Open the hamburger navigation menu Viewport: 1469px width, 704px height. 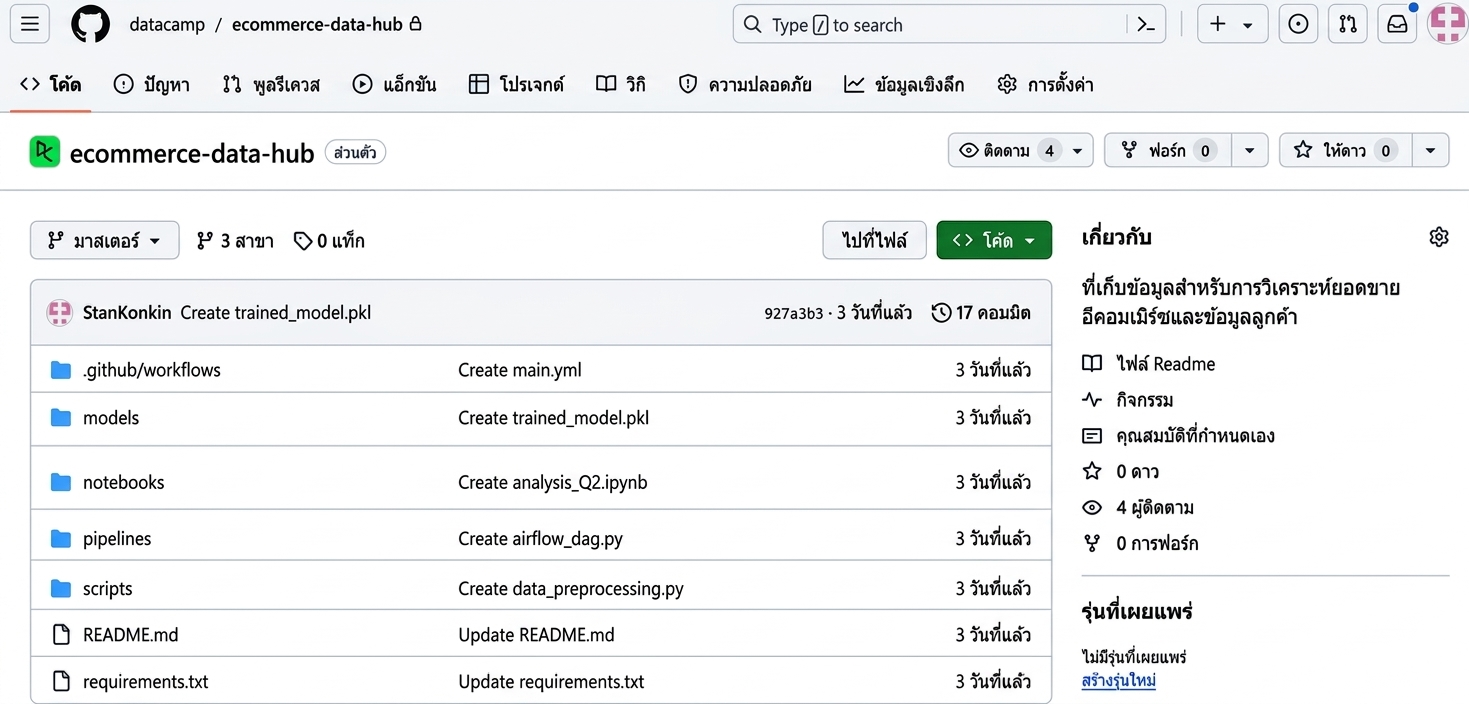pyautogui.click(x=29, y=24)
